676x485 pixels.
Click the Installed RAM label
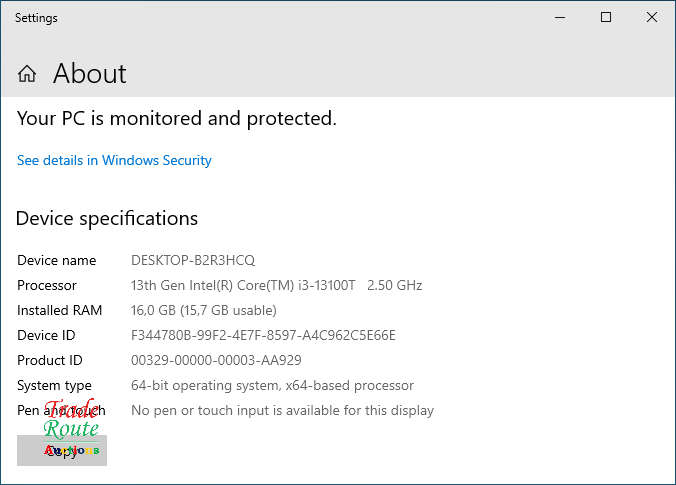coord(60,310)
